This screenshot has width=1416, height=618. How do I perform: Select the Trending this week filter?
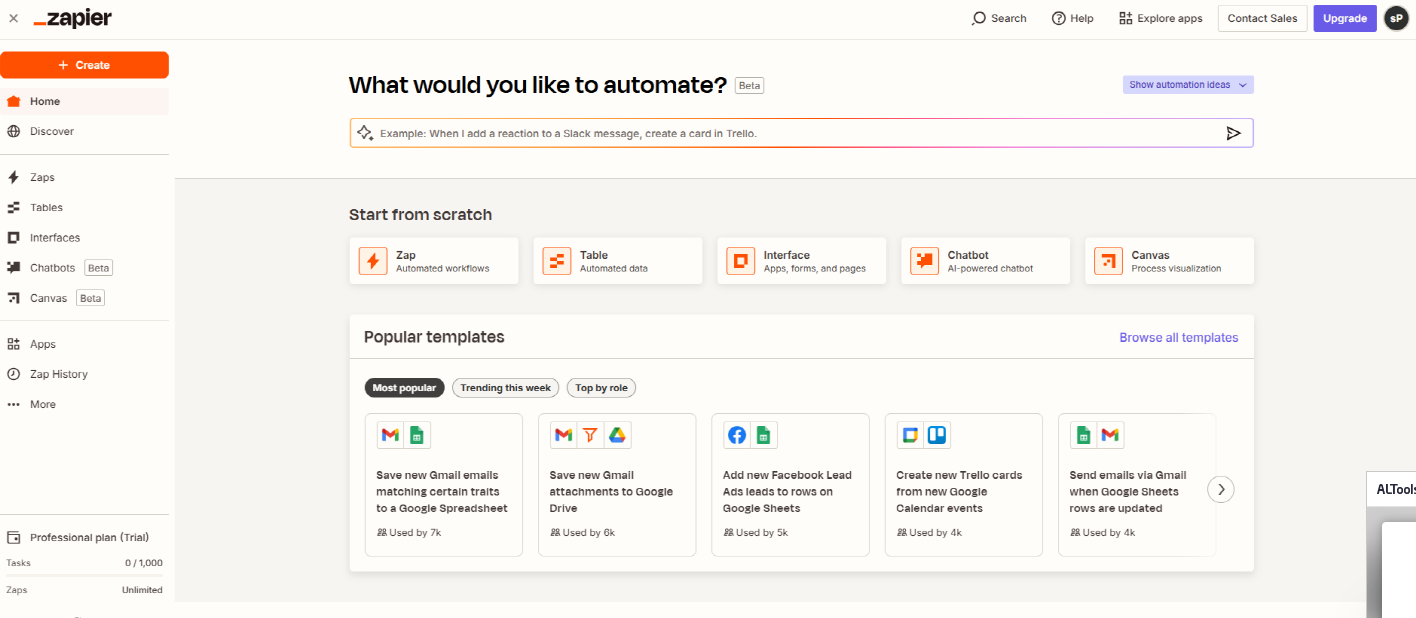(505, 388)
